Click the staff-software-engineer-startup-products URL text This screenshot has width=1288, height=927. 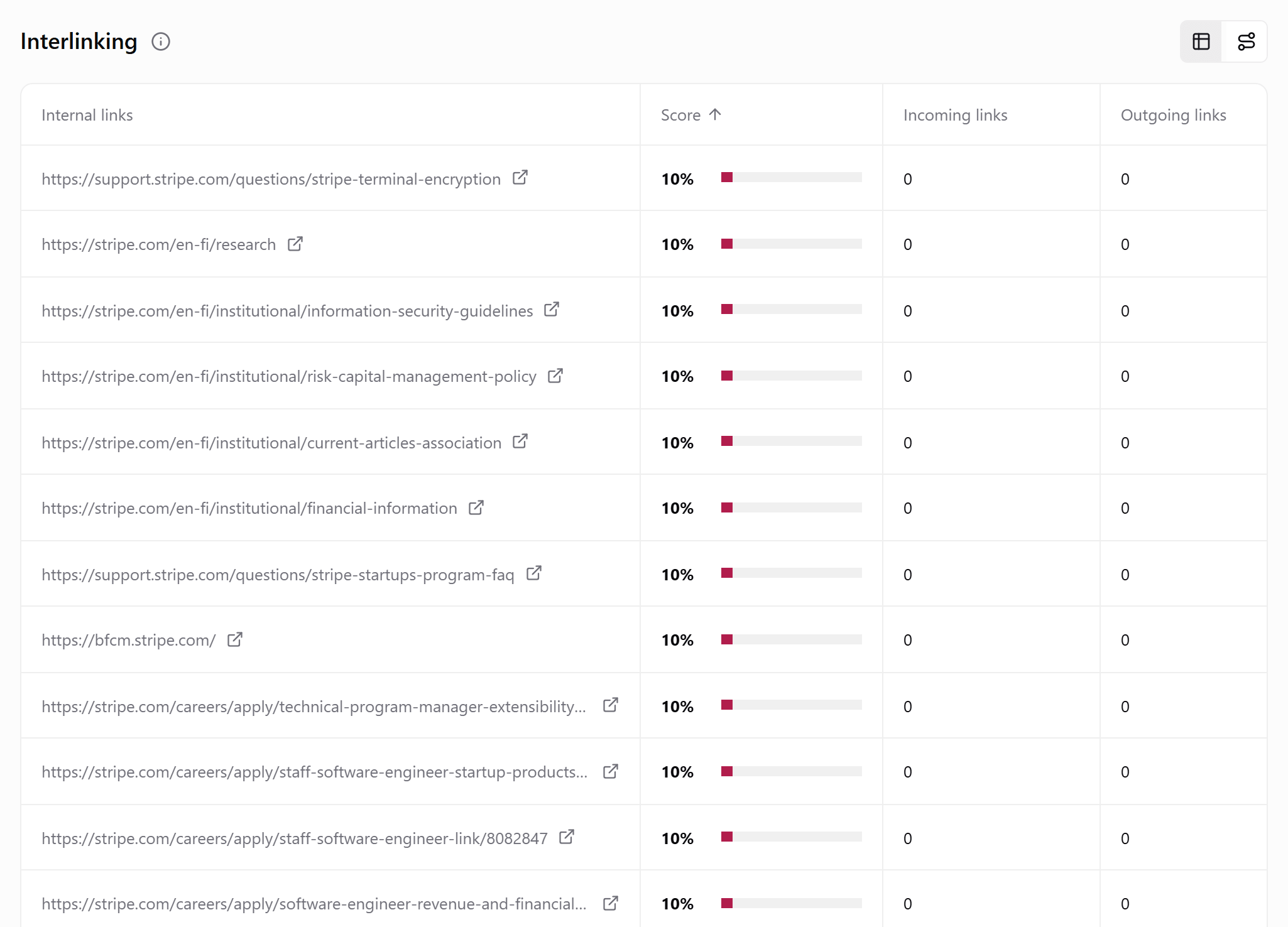point(315,772)
